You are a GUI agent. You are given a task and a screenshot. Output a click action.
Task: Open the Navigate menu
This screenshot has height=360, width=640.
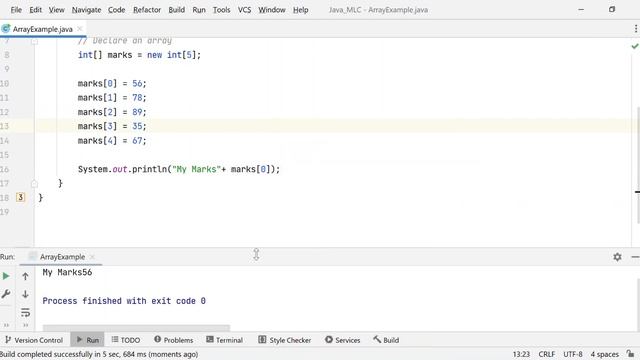coord(86,10)
